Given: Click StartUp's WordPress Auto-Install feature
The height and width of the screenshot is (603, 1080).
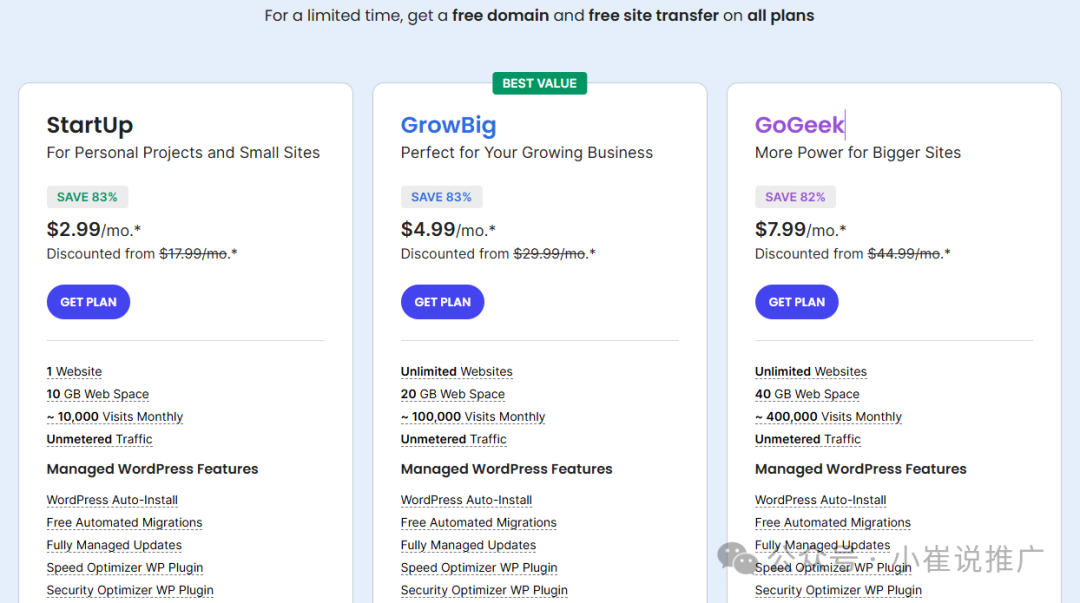Looking at the screenshot, I should (x=112, y=500).
